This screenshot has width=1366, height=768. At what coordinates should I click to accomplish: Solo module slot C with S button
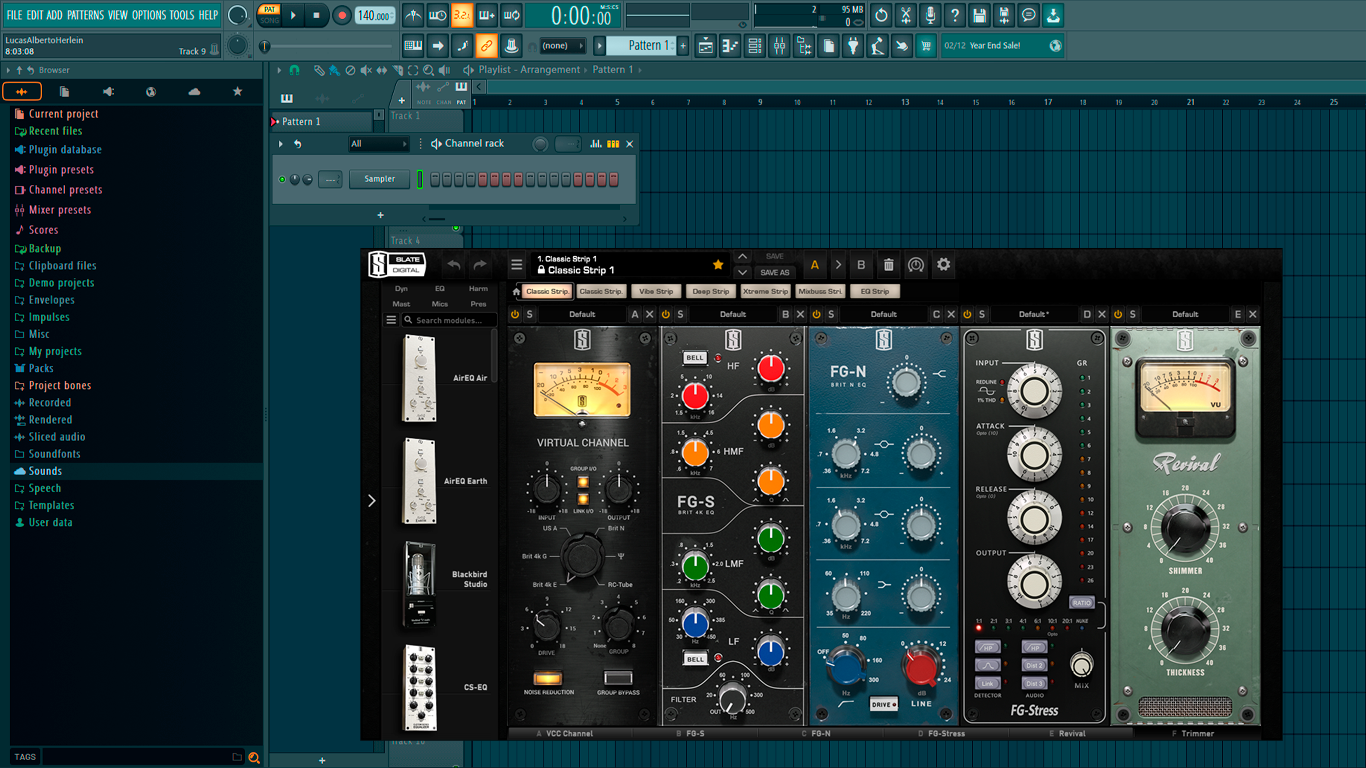tap(831, 314)
